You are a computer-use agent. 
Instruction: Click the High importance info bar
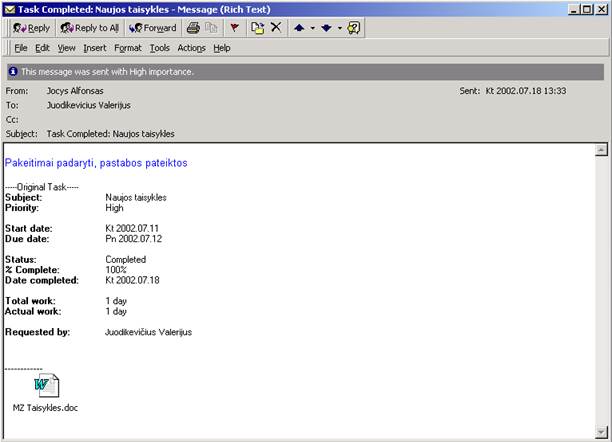pyautogui.click(x=305, y=72)
